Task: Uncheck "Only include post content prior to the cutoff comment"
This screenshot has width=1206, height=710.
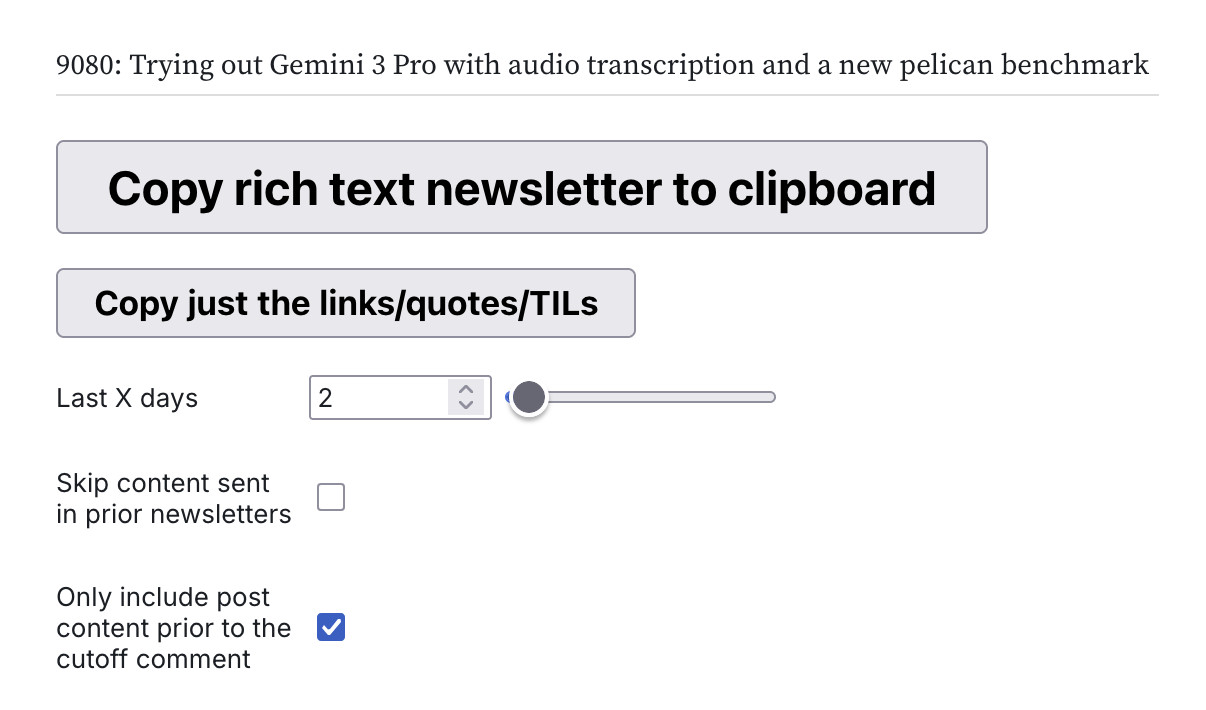Action: (330, 627)
